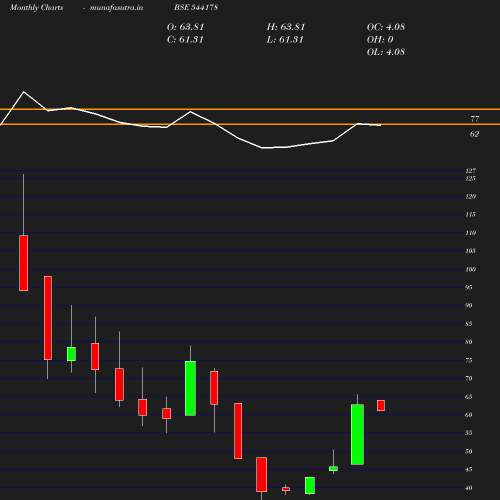
Task: Click the price axis label 60
Action: tap(469, 415)
